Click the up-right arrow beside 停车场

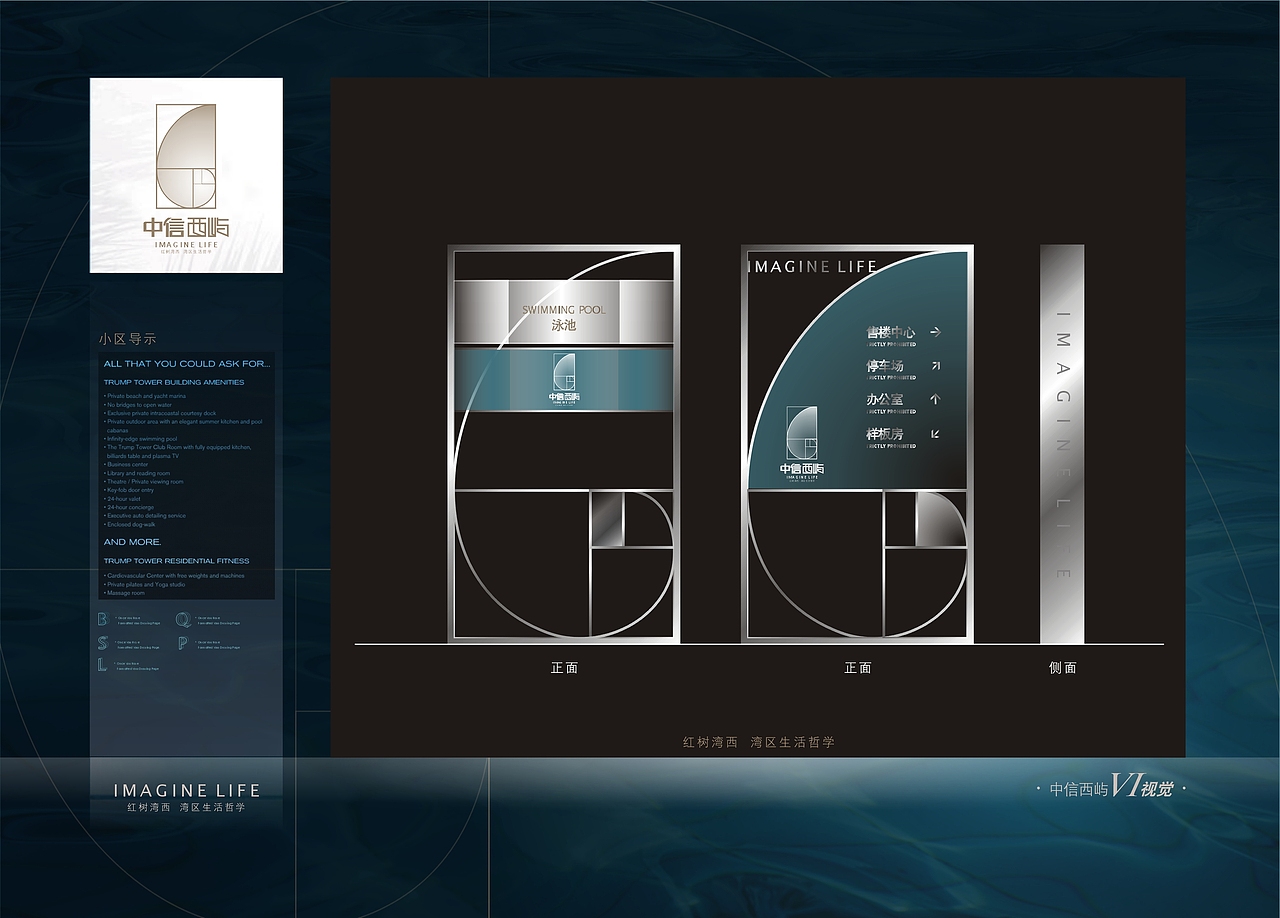pos(935,366)
